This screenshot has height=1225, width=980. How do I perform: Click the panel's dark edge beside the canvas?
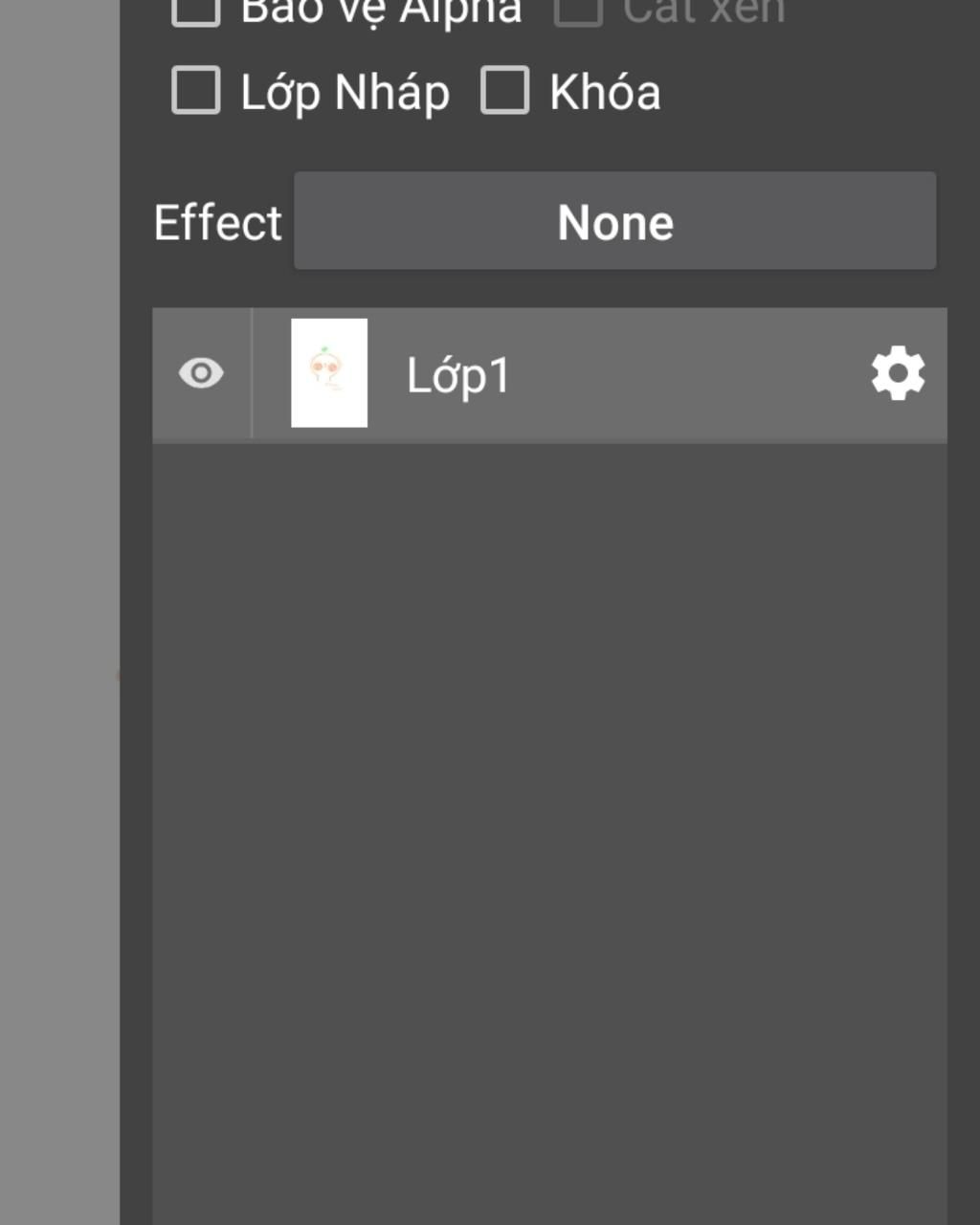coord(135,766)
